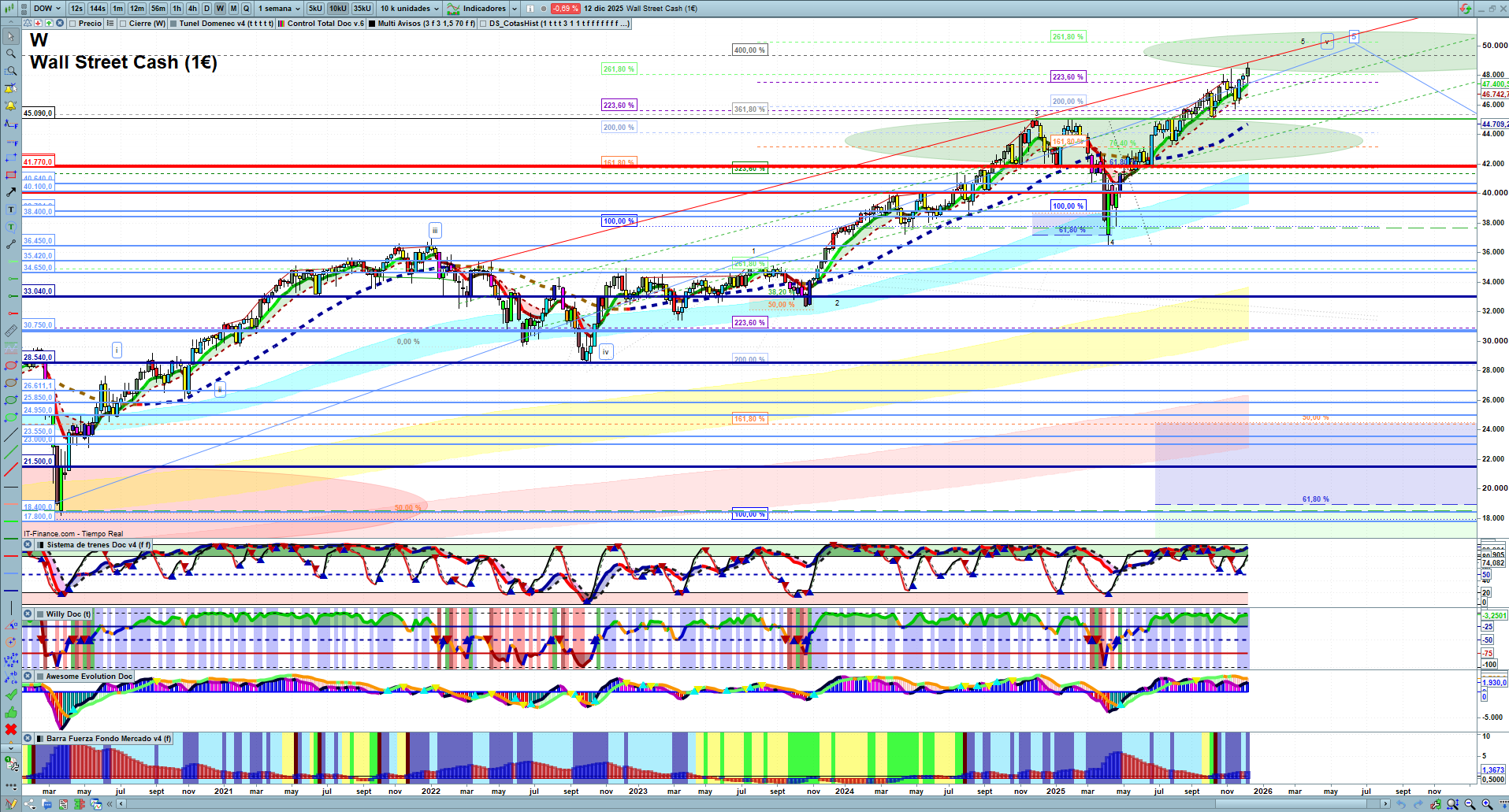Open the '10 k unidades' dropdown
Viewport: 1509px width, 812px height.
tap(409, 9)
